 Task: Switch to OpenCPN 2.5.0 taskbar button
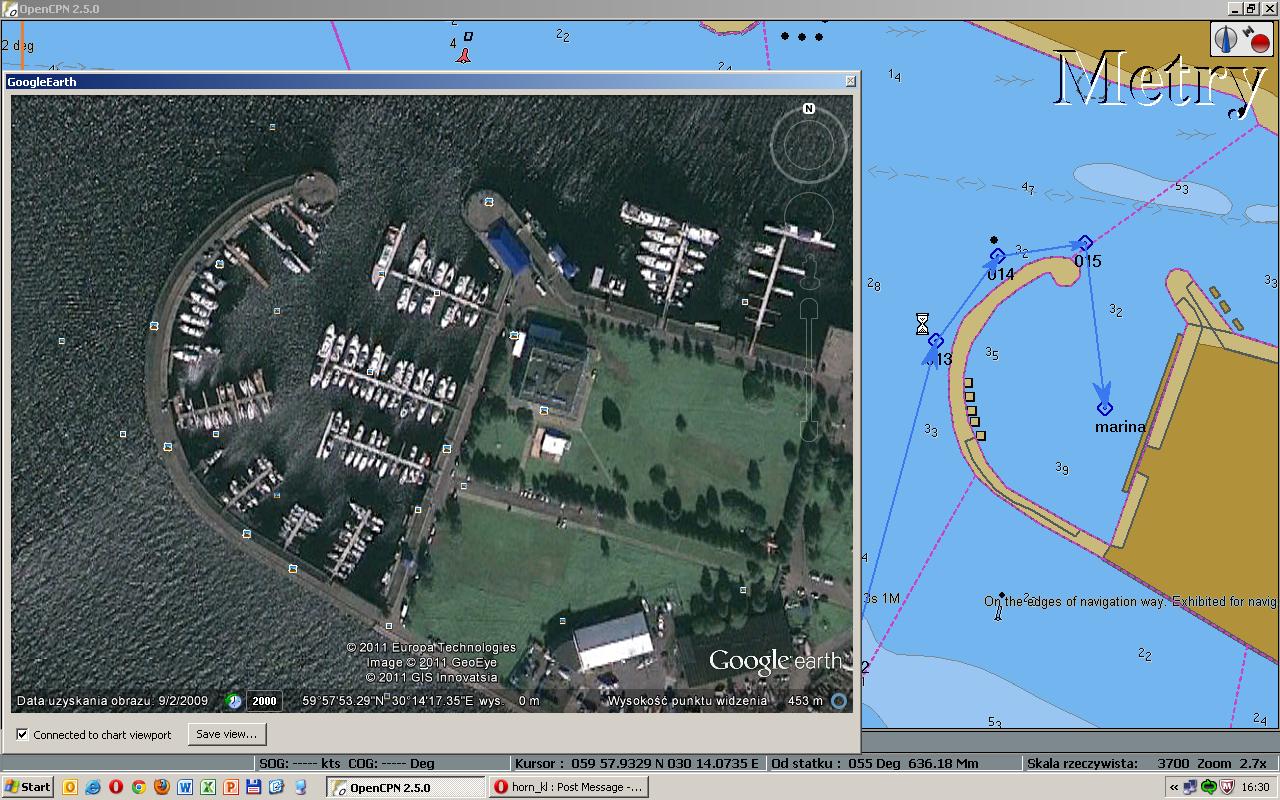click(406, 787)
